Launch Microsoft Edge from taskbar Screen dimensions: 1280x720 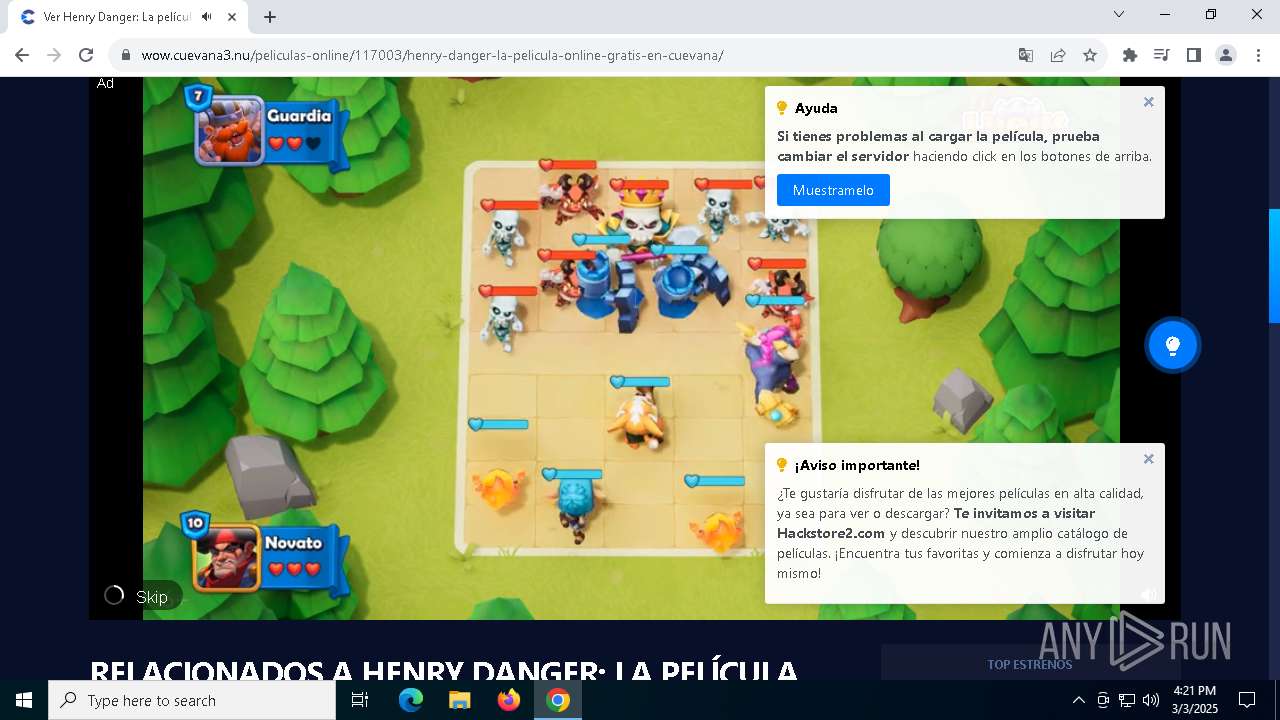point(411,700)
